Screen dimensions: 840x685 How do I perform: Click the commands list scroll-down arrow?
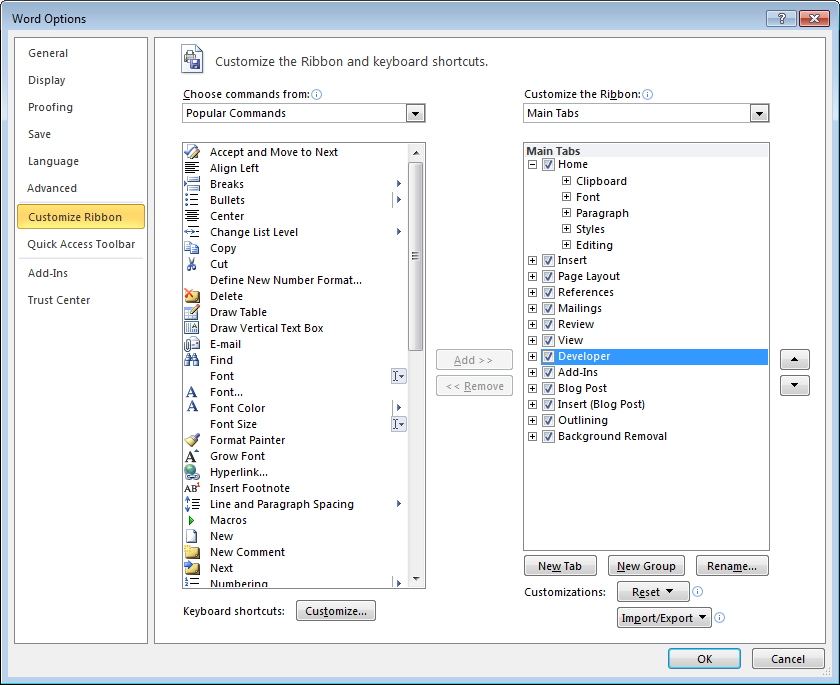[x=416, y=579]
